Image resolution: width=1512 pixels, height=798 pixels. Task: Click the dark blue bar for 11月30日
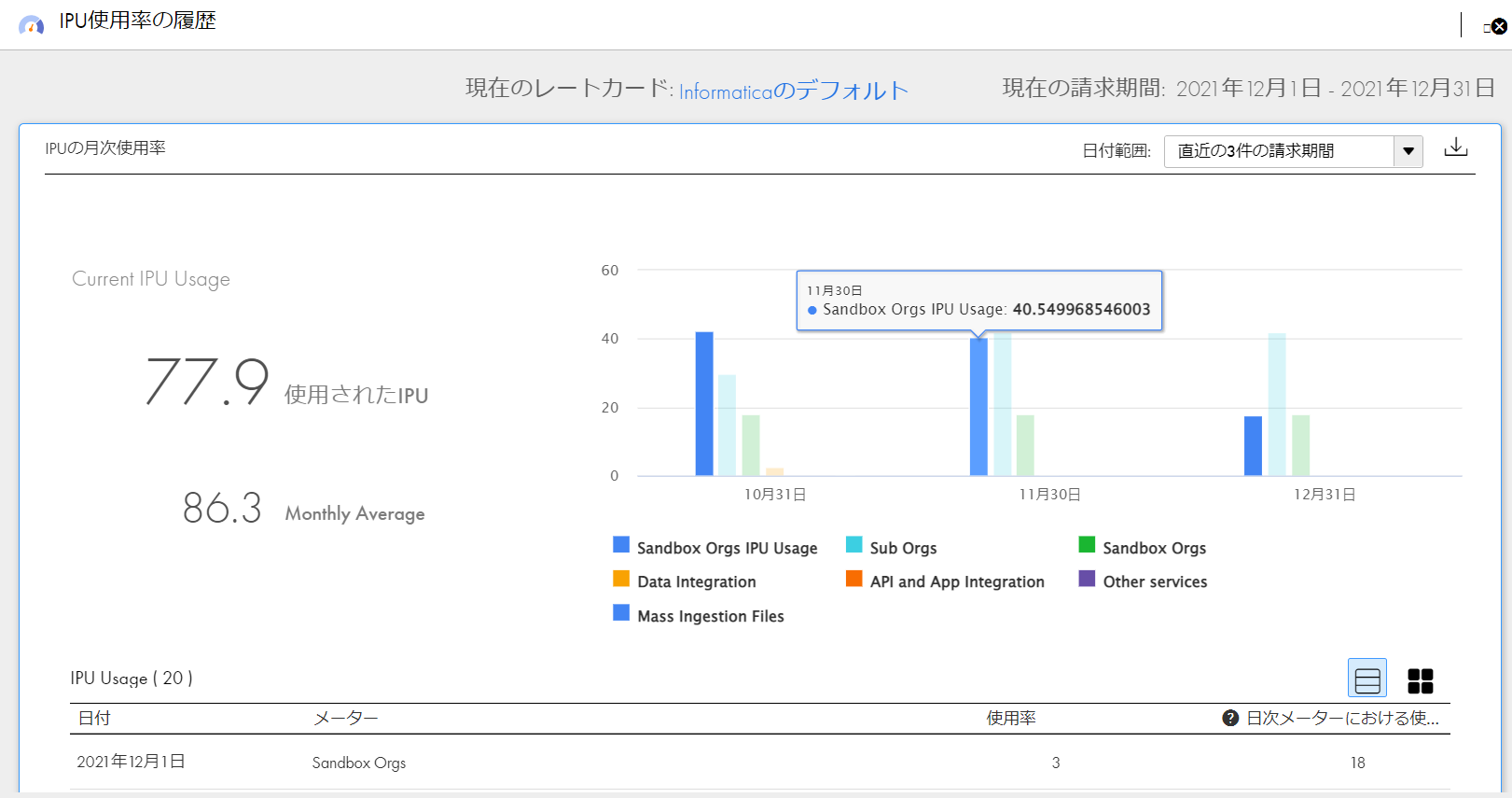(x=978, y=407)
